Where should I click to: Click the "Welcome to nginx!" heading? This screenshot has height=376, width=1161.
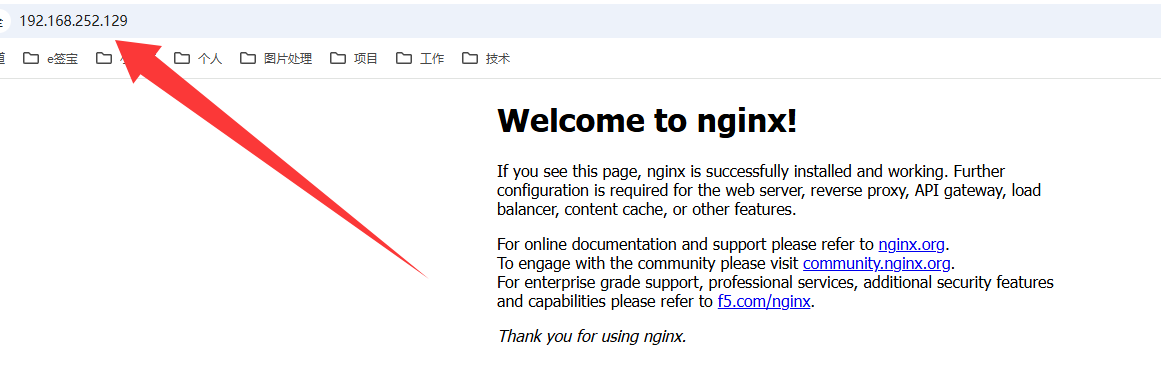coord(647,120)
